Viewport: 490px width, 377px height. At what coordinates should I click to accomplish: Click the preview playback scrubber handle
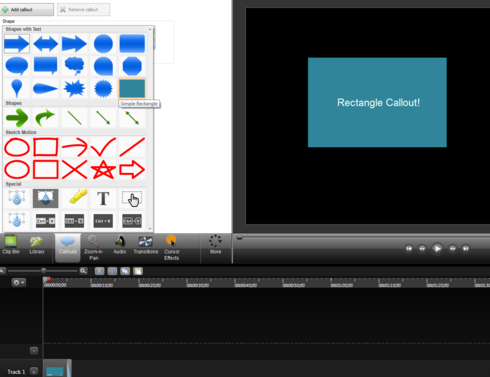click(239, 237)
